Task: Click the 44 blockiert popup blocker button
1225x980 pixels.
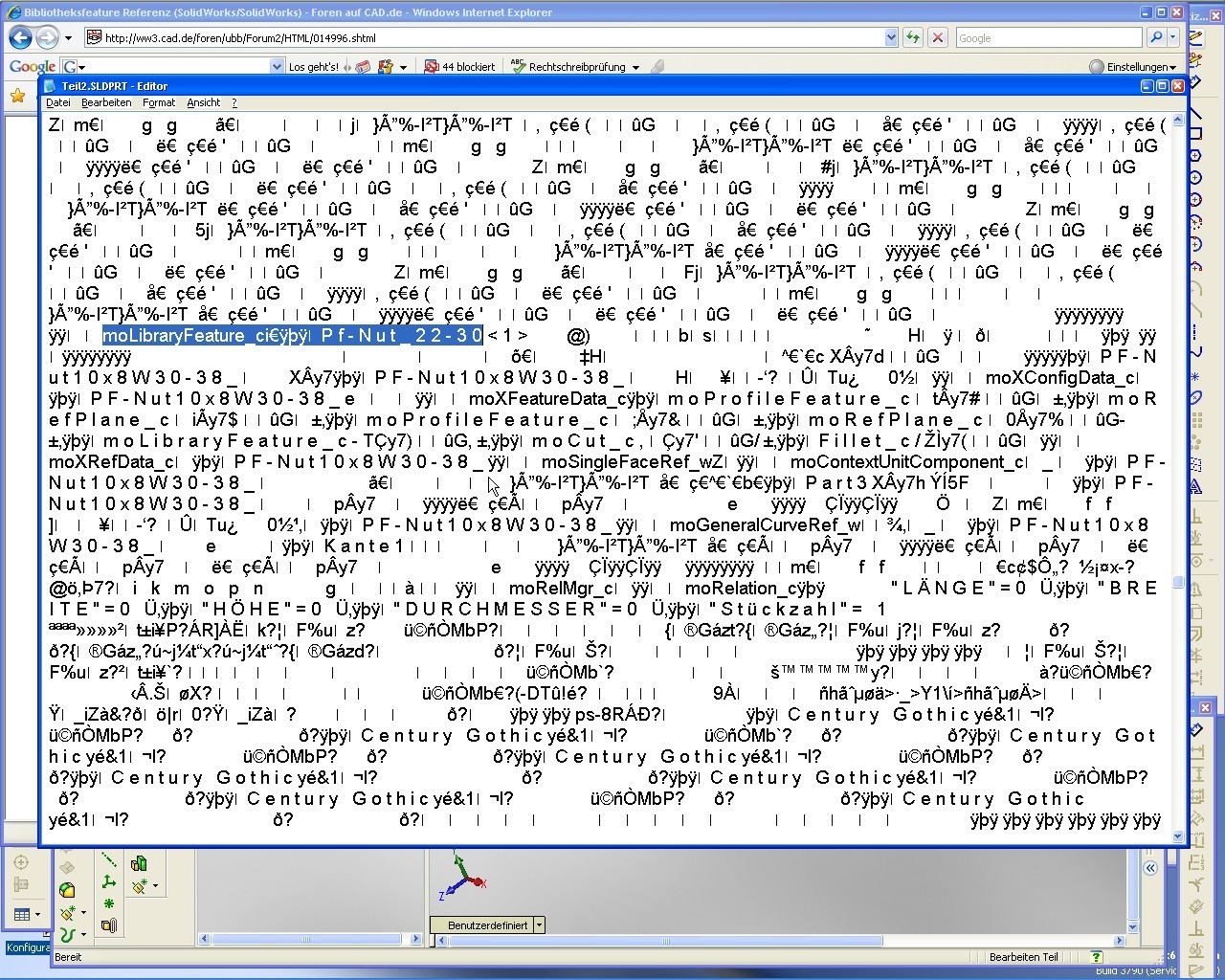Action: click(460, 67)
